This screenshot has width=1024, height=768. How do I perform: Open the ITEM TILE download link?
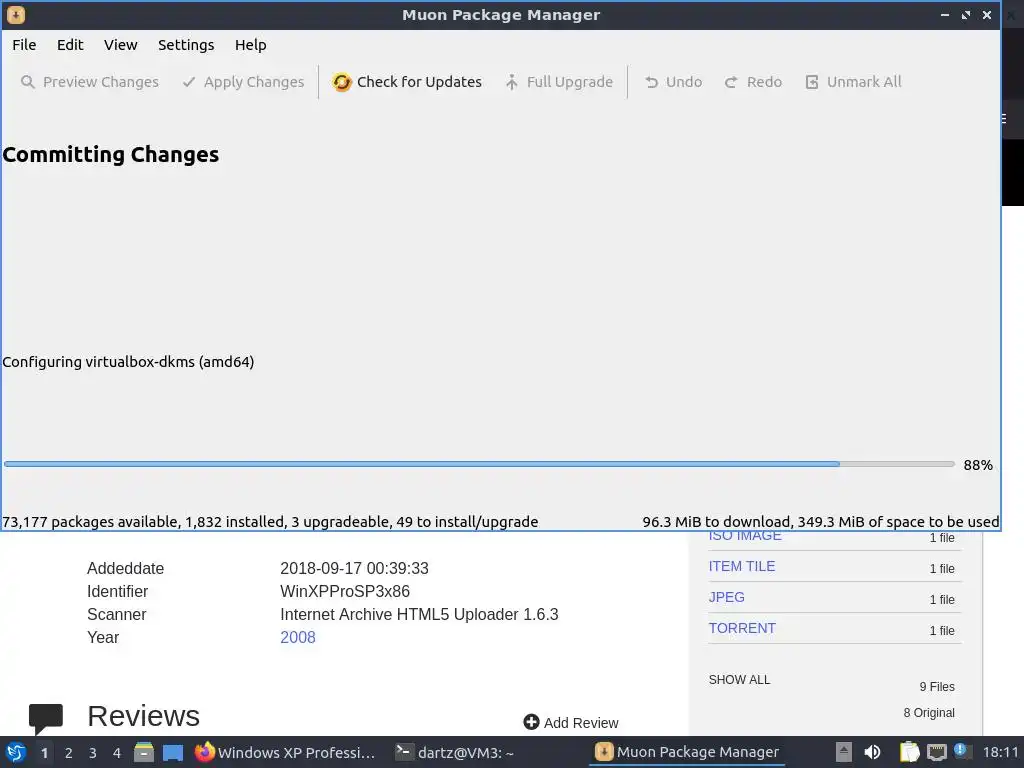pyautogui.click(x=742, y=566)
